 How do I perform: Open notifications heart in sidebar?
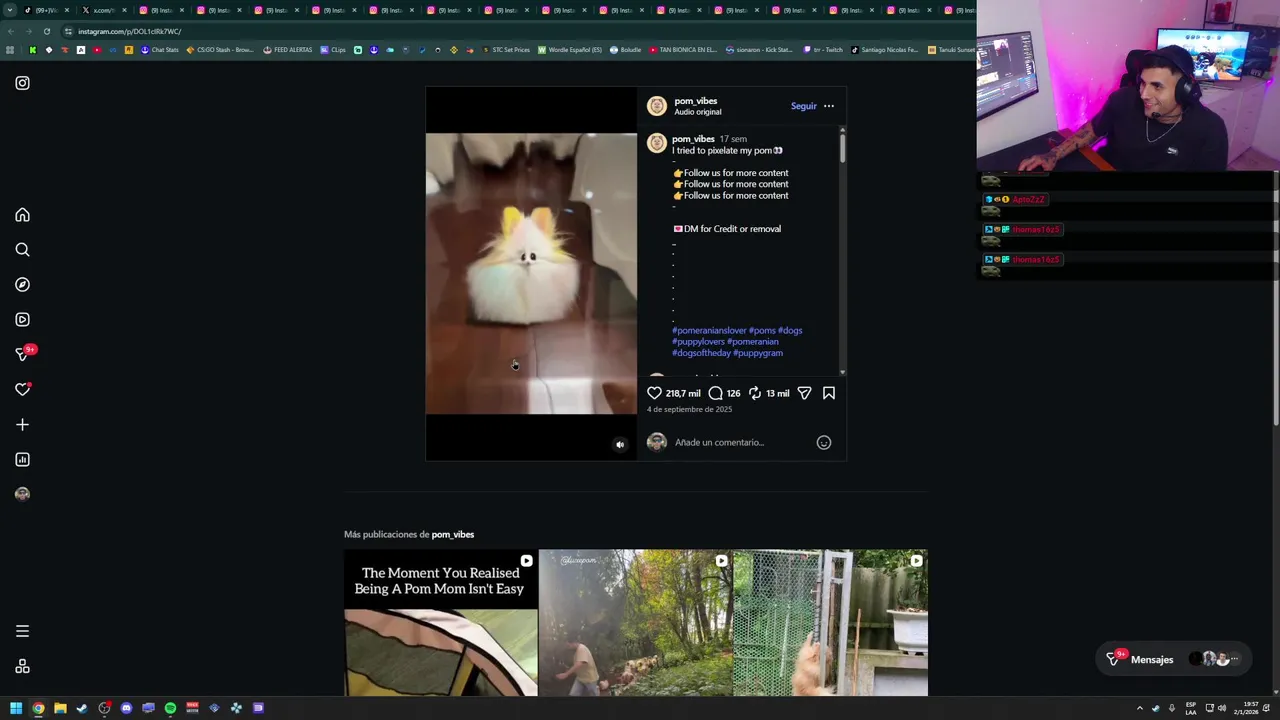coord(22,389)
